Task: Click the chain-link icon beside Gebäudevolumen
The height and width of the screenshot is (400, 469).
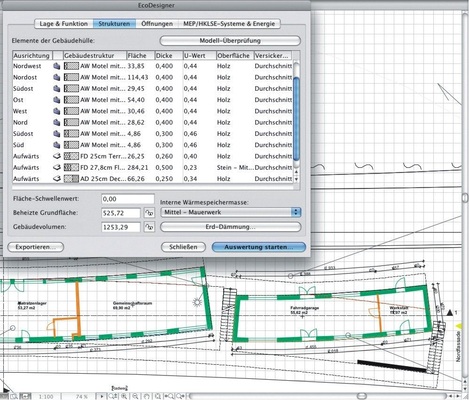Action: point(149,227)
